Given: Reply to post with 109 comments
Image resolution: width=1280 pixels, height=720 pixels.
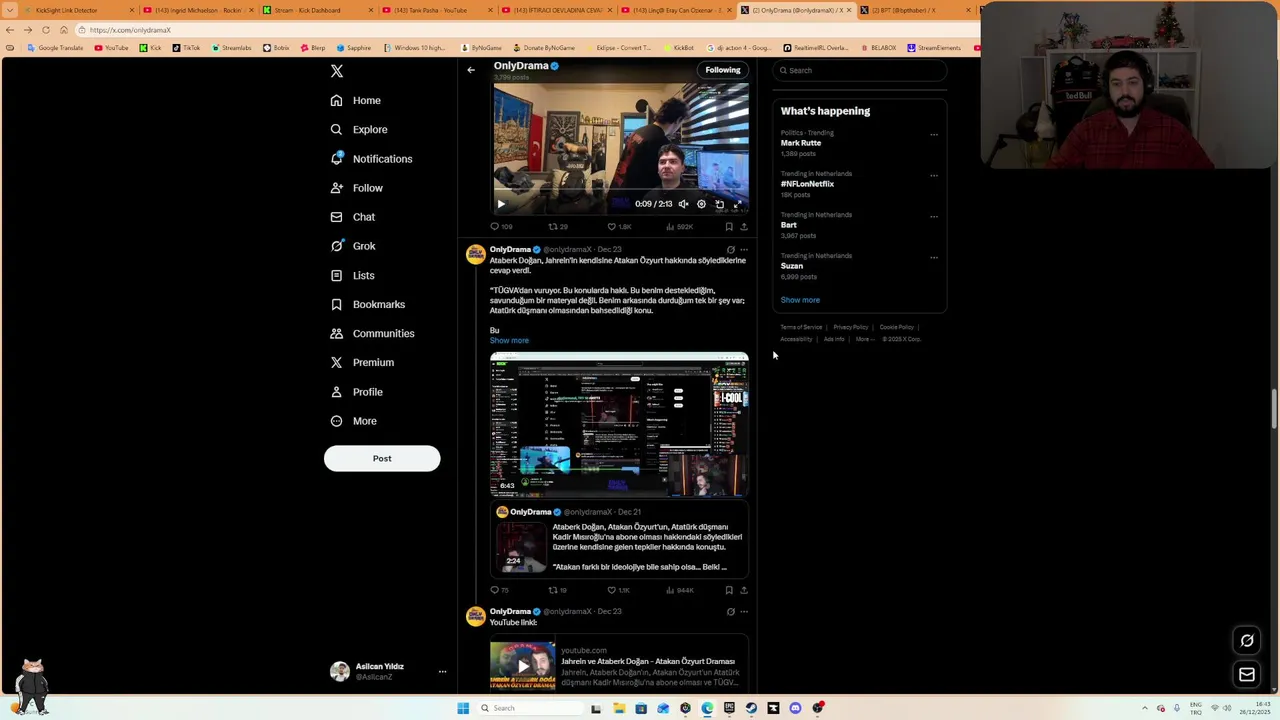Looking at the screenshot, I should click(x=501, y=227).
